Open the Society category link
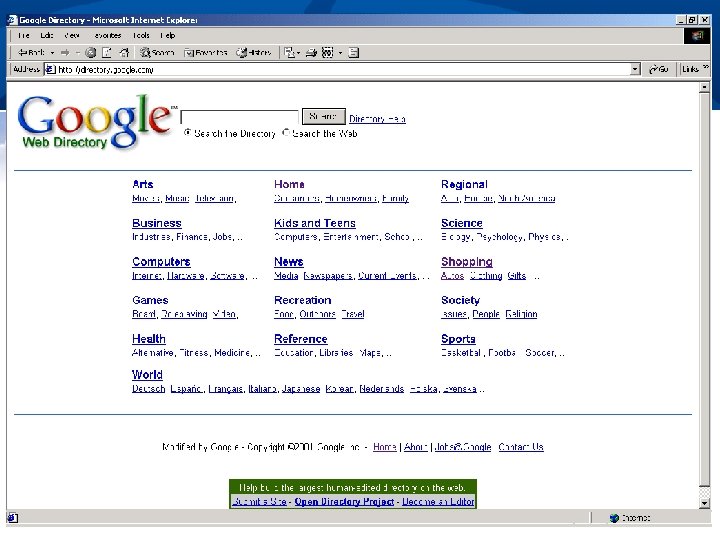The width and height of the screenshot is (720, 540). (461, 300)
